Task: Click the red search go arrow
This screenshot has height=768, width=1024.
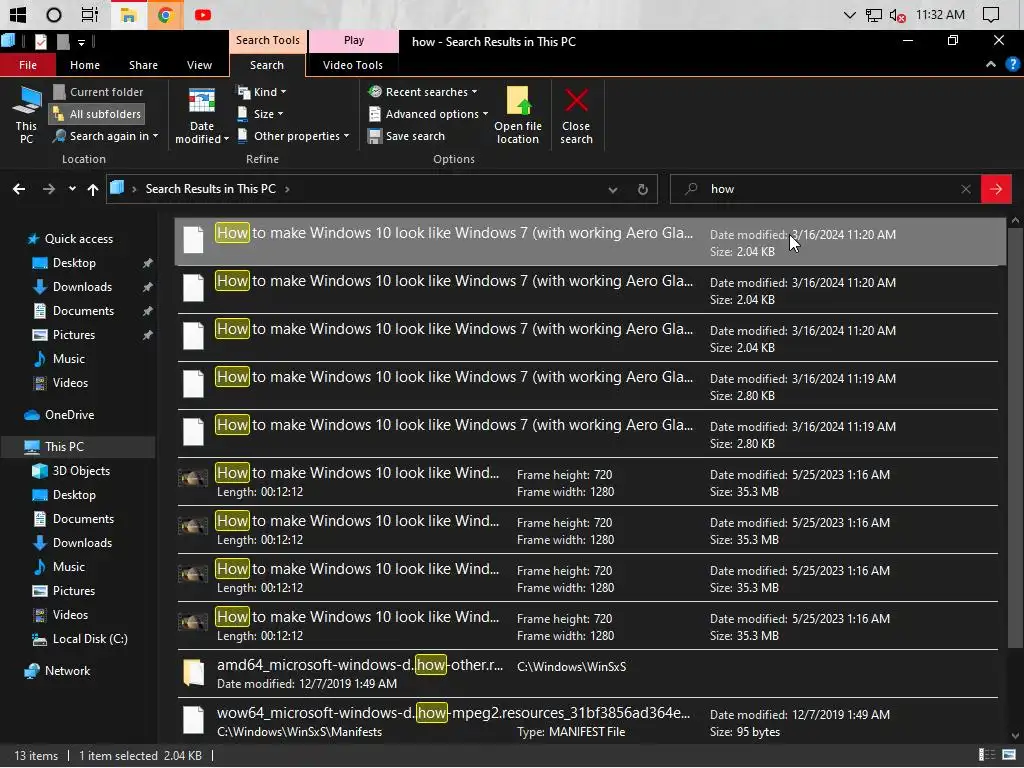Action: tap(996, 189)
